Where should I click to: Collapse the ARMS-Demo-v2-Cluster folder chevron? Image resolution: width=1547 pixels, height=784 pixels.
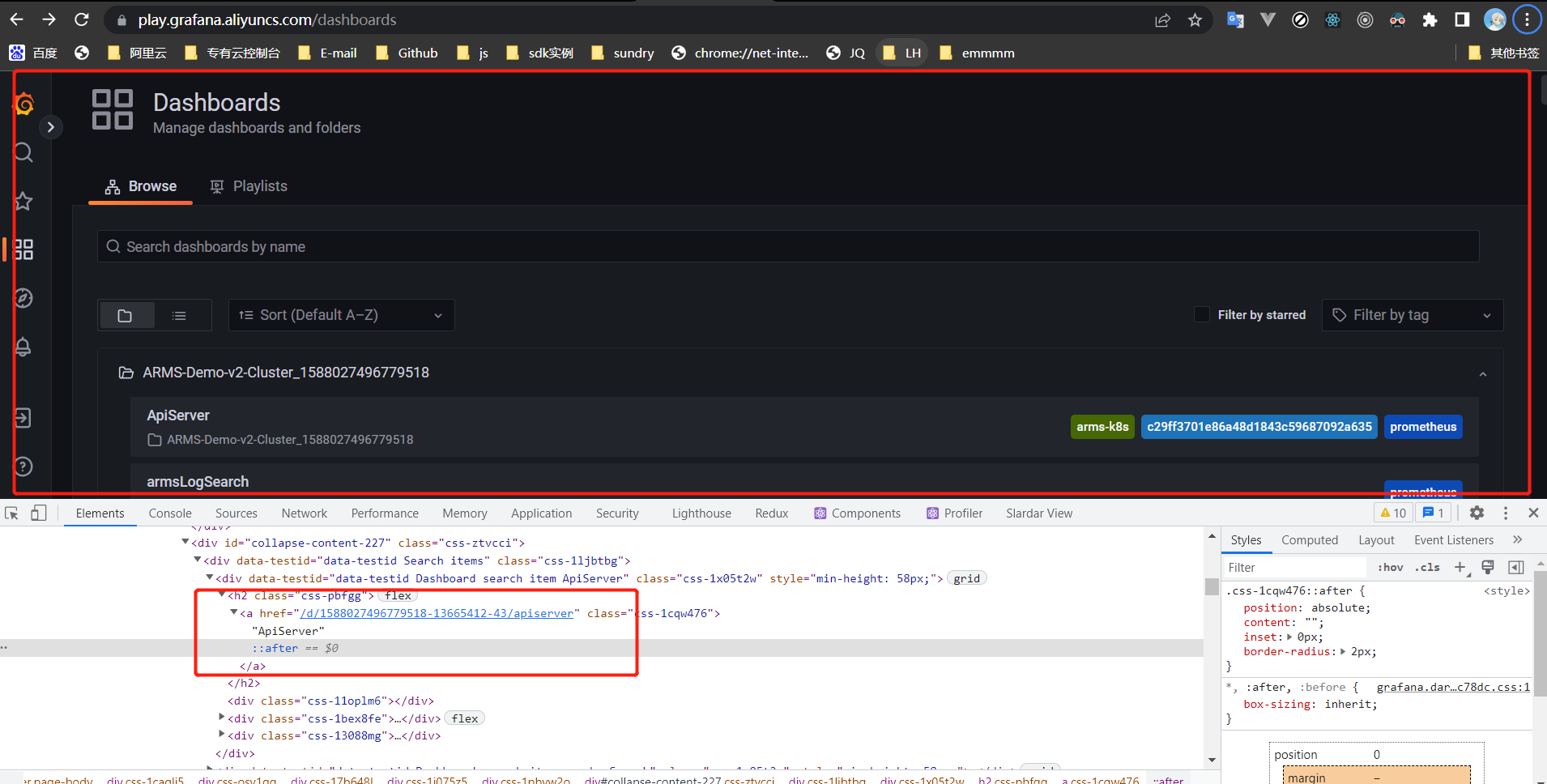tap(1482, 373)
